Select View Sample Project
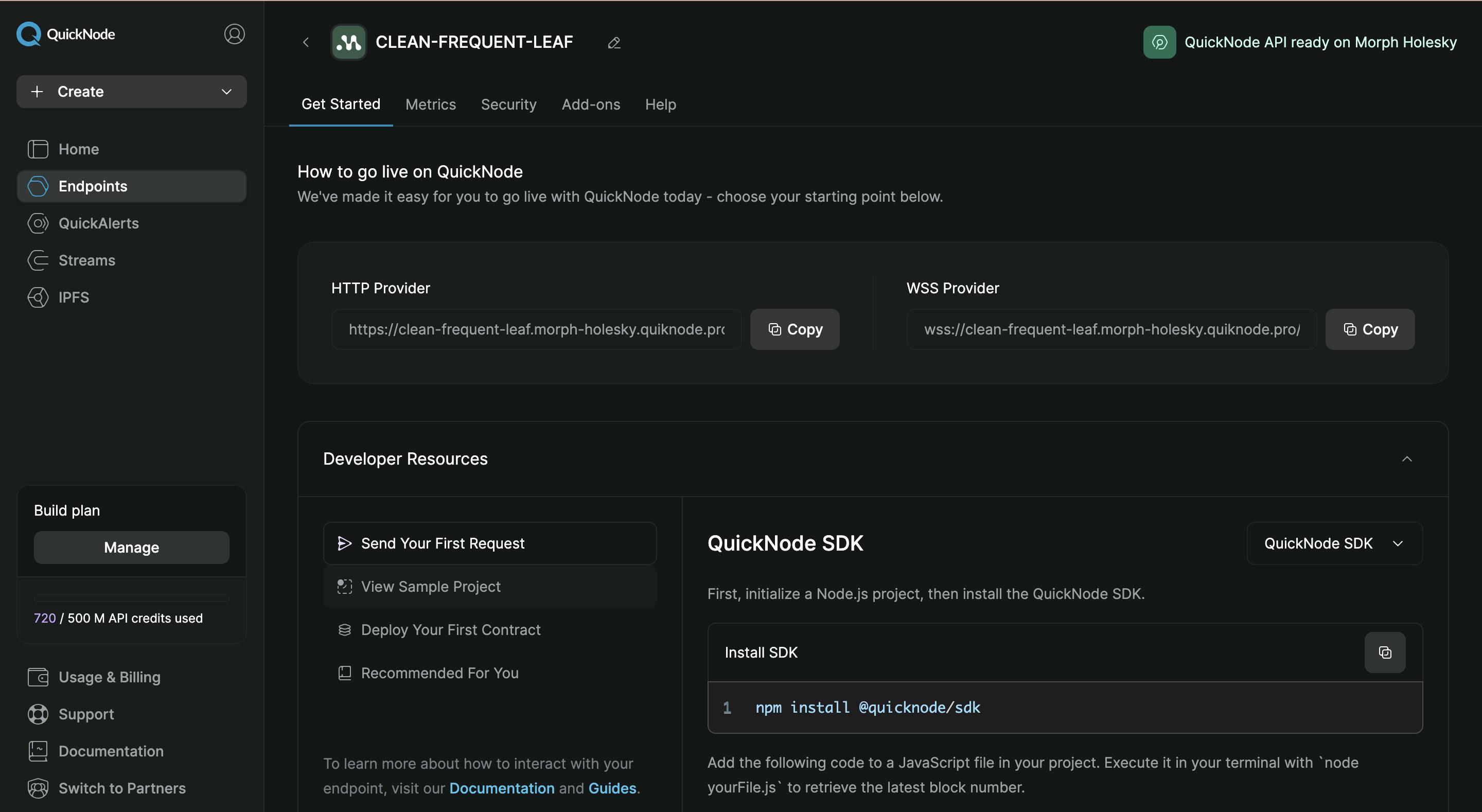This screenshot has height=812, width=1482. (489, 587)
